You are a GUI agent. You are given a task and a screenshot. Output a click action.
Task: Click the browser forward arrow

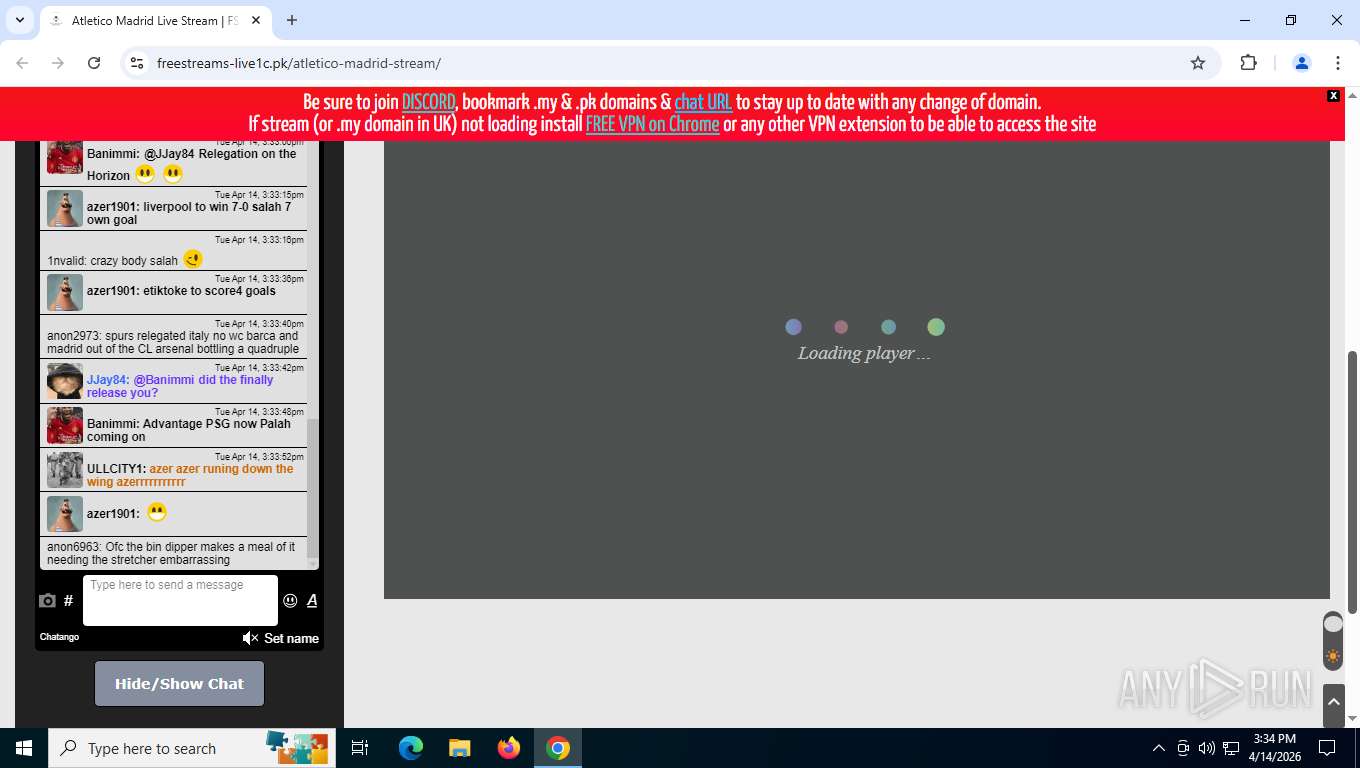click(x=58, y=63)
